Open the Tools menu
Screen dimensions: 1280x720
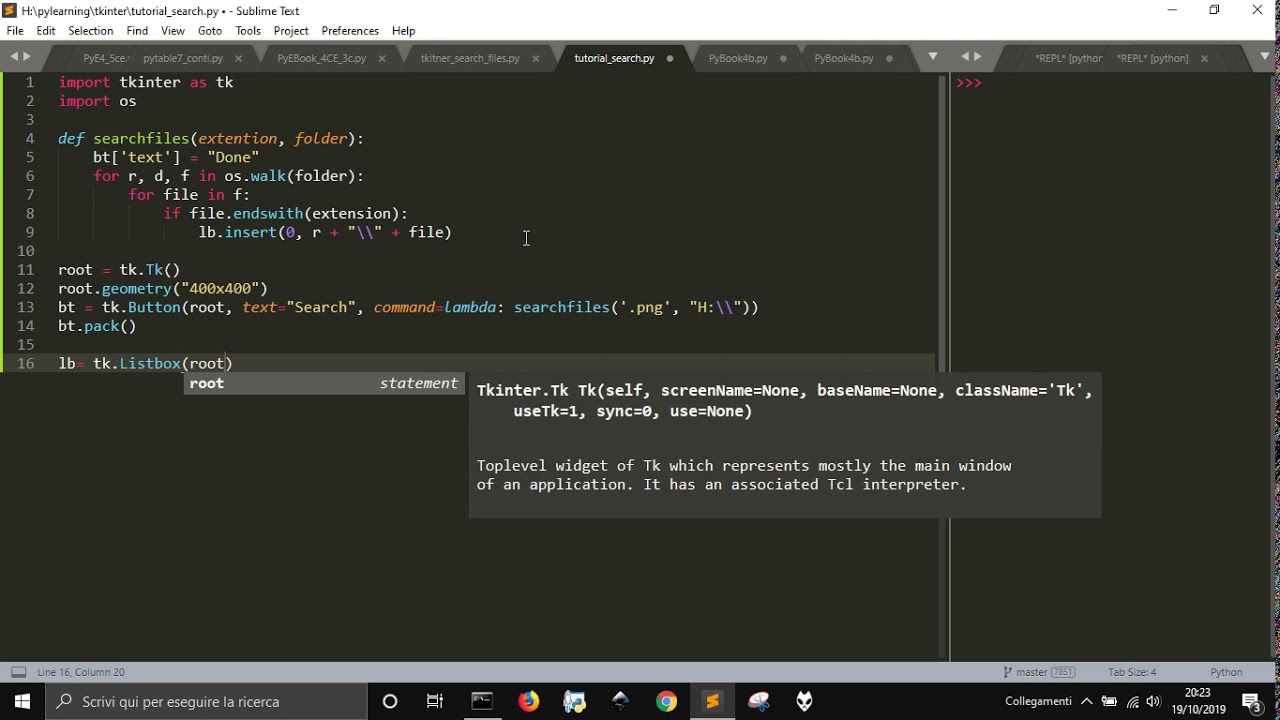pyautogui.click(x=248, y=31)
